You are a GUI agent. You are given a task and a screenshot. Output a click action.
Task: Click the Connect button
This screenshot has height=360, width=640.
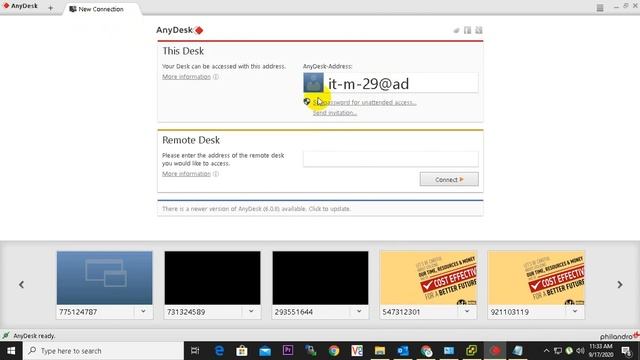tap(449, 179)
